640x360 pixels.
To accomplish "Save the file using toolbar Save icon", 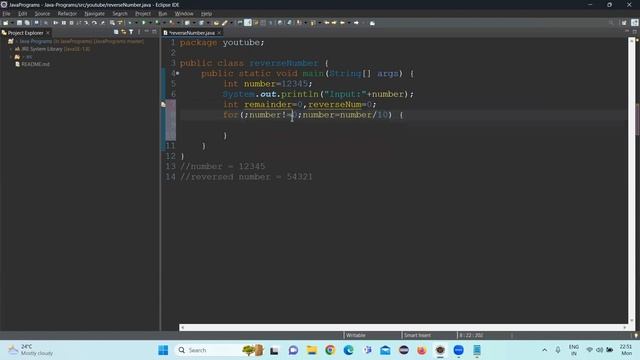I will point(20,23).
